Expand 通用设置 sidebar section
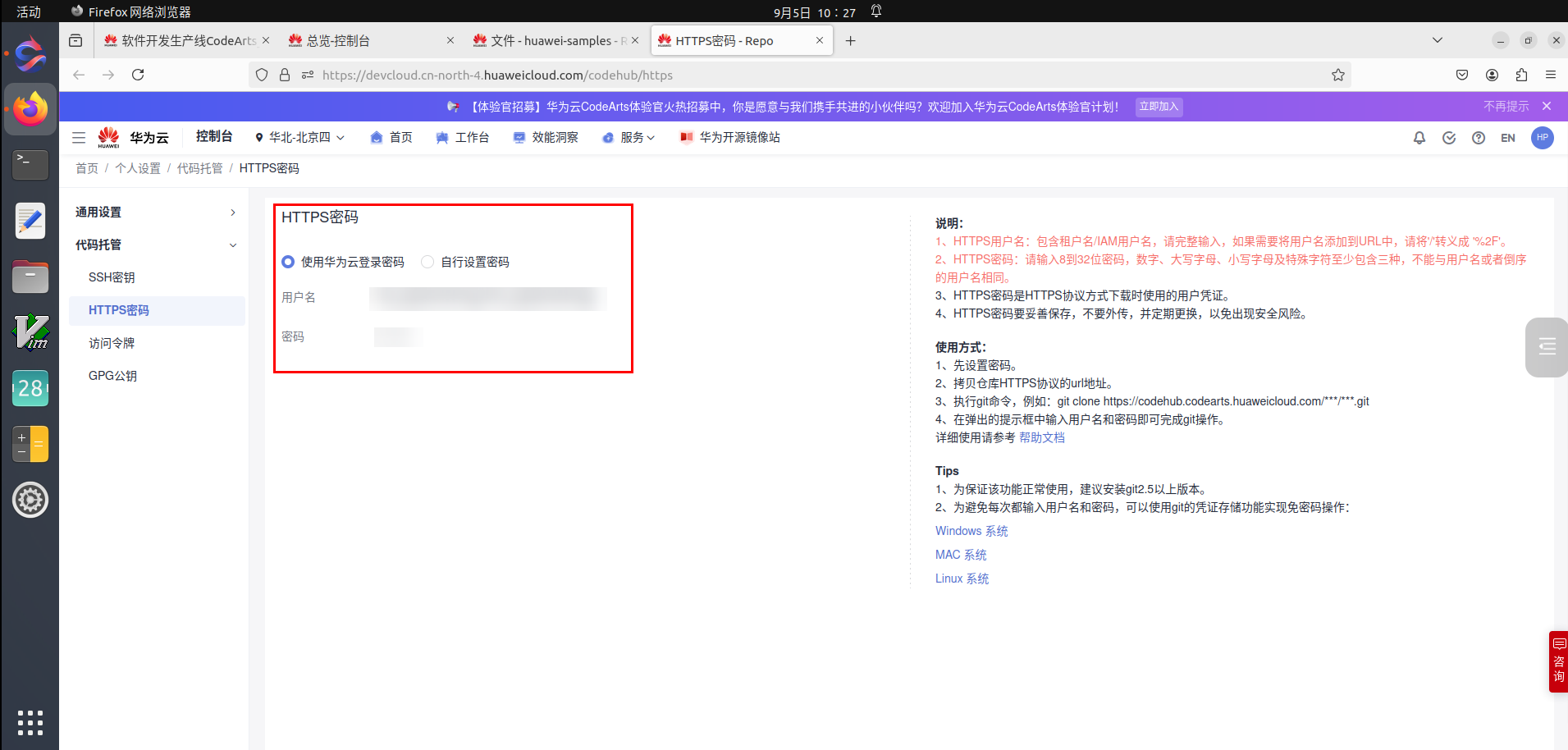This screenshot has width=1568, height=750. click(x=156, y=213)
